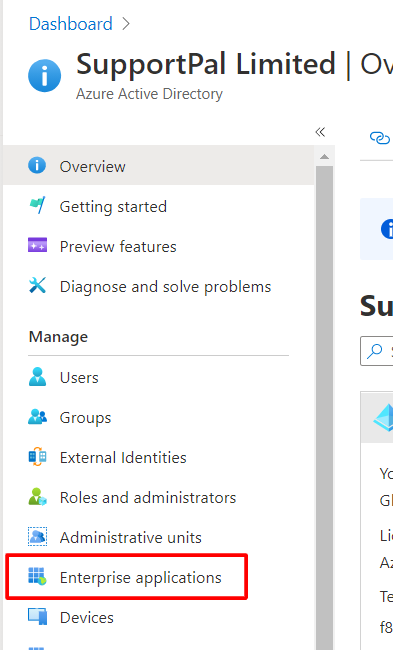The image size is (393, 650).
Task: Click the Administrative units icon
Action: (x=37, y=536)
